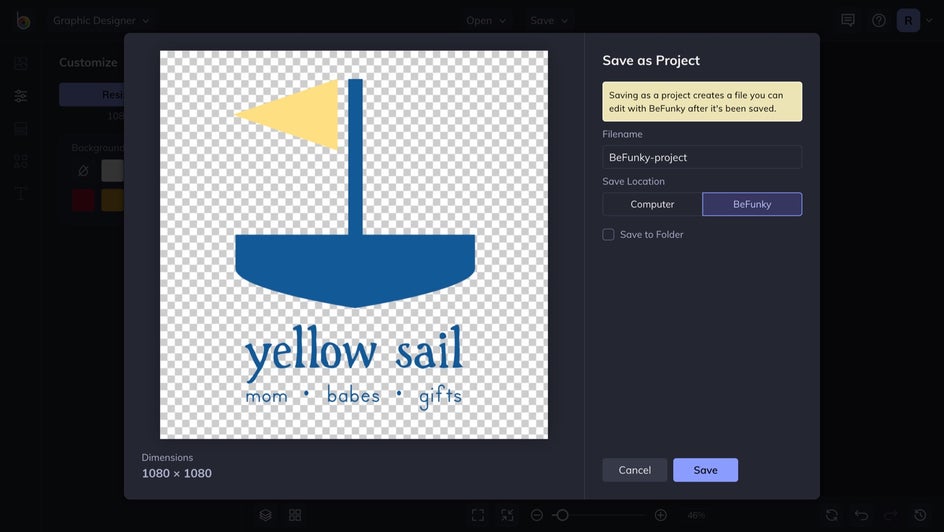Expand the Graphic Designer dropdown

coord(101,20)
